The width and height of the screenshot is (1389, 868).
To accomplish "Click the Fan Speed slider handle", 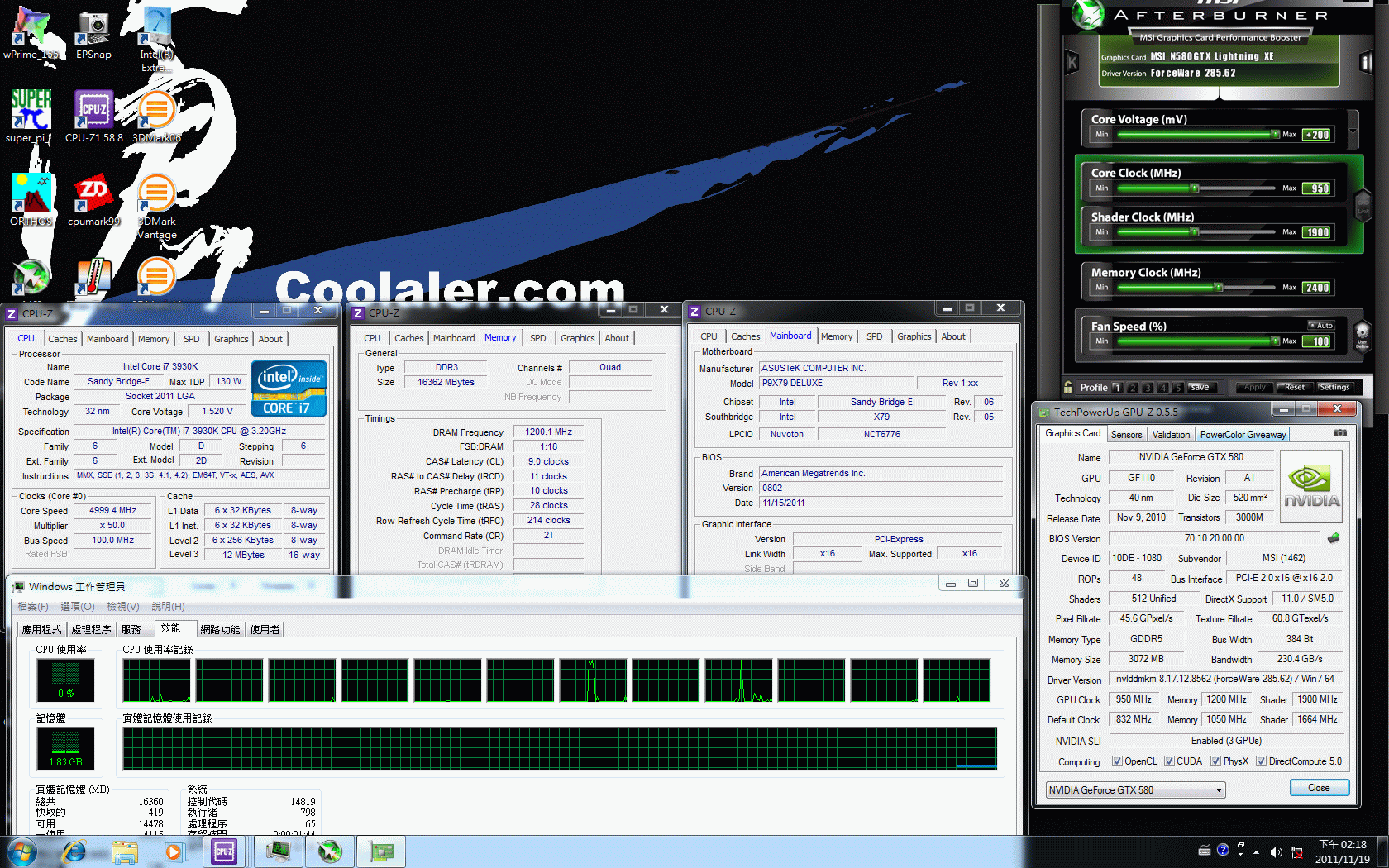I will click(x=1275, y=341).
